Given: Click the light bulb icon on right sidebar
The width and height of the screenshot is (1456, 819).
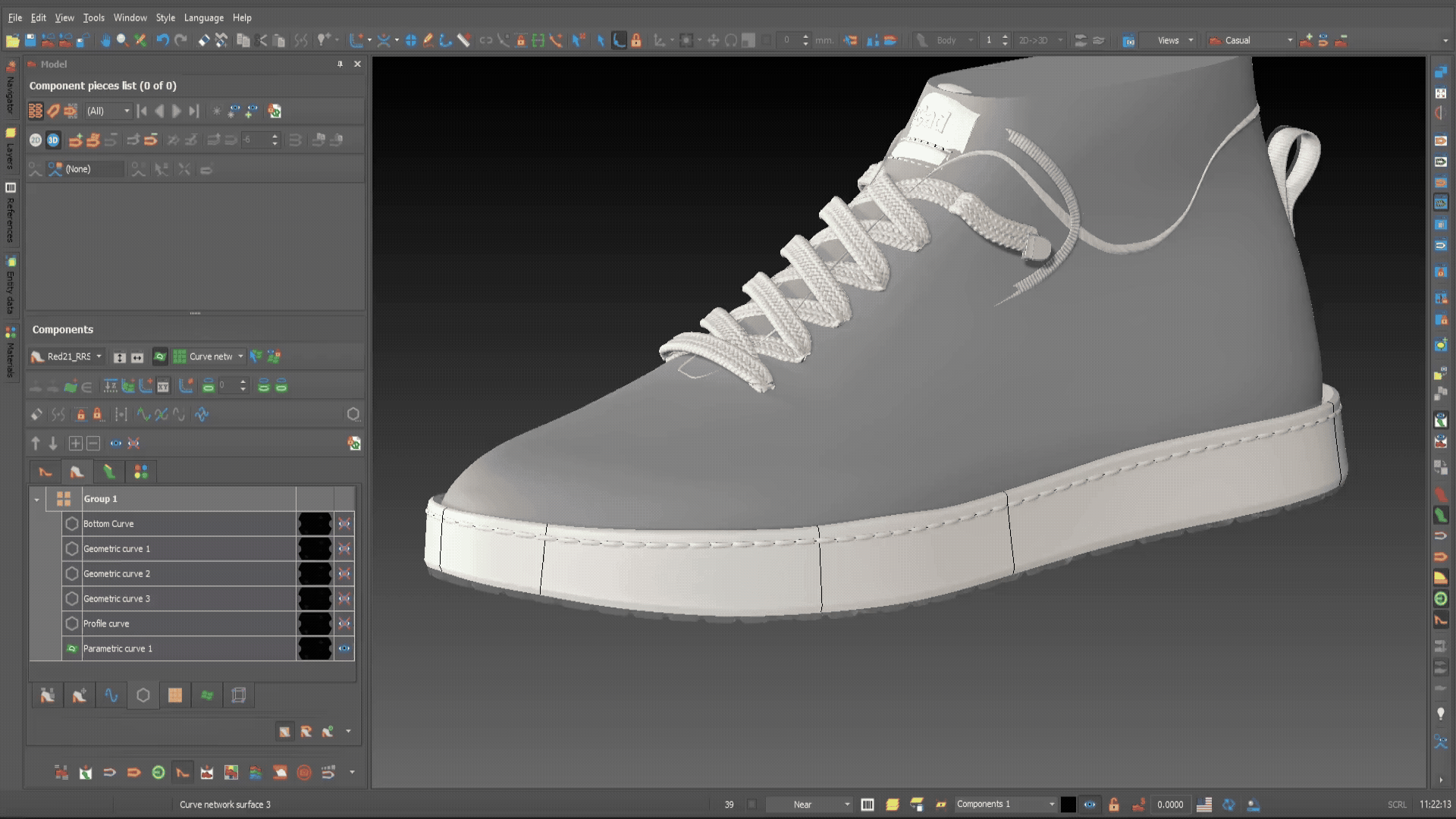Looking at the screenshot, I should (x=1441, y=714).
